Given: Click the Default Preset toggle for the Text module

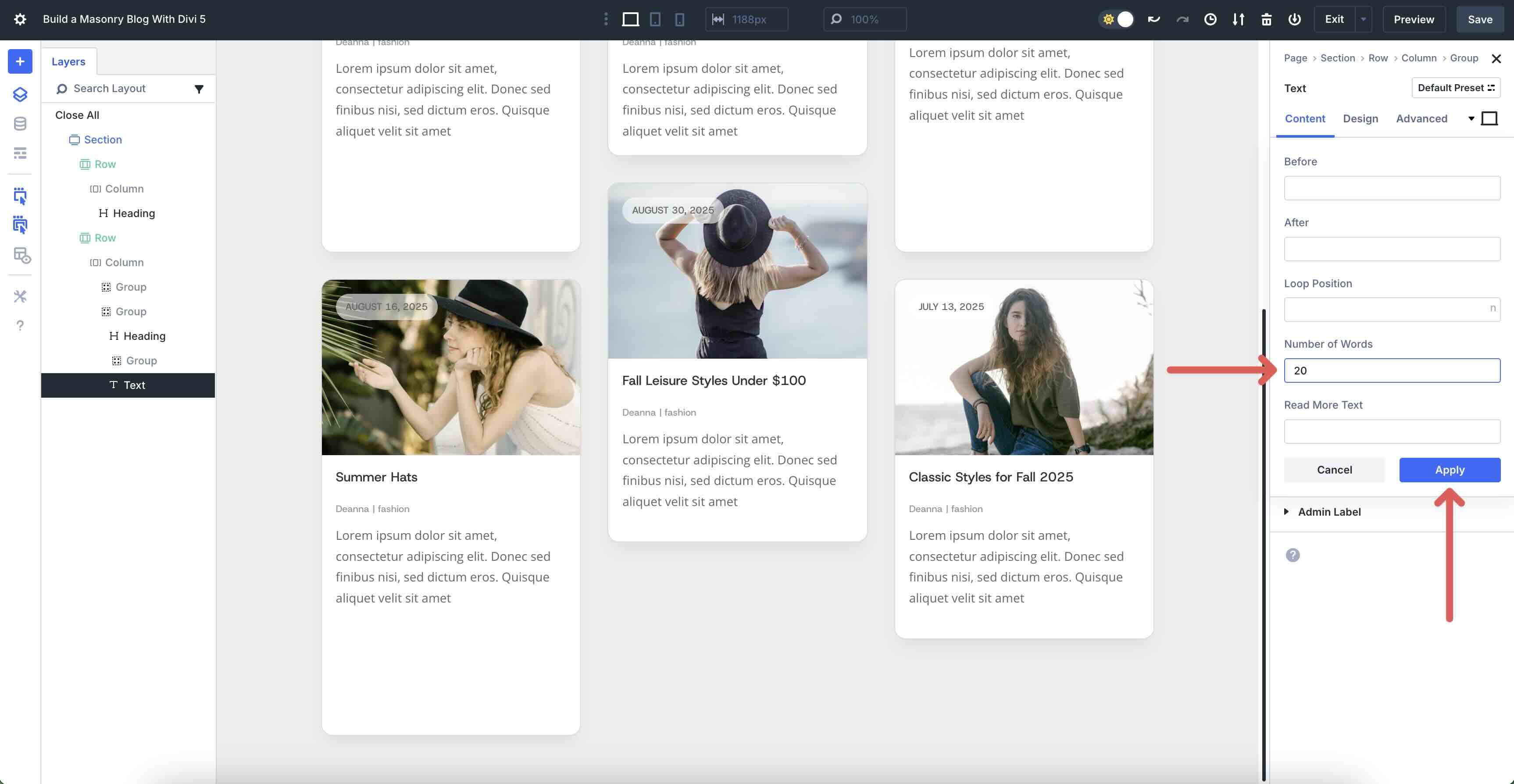Looking at the screenshot, I should pos(1455,88).
